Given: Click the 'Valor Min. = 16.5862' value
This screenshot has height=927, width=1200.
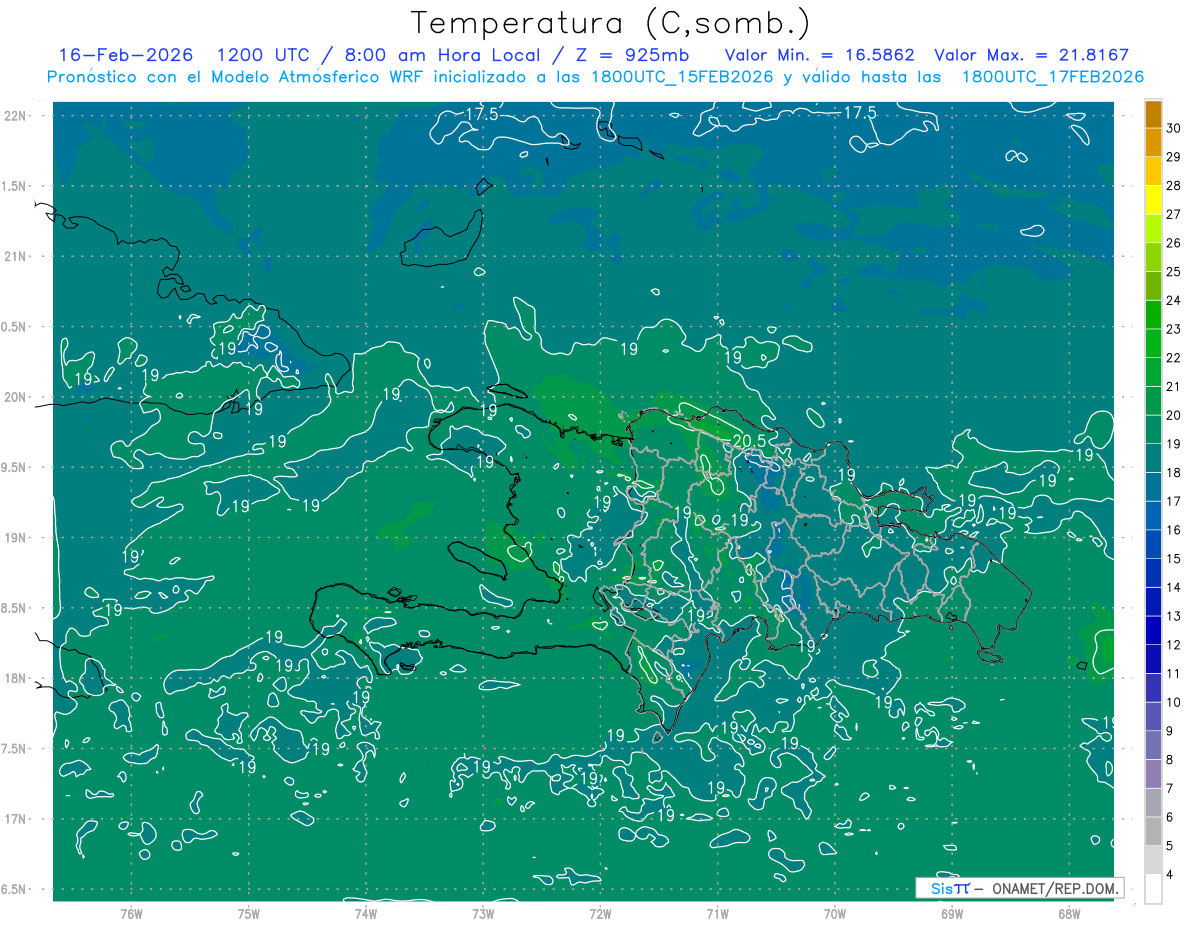Looking at the screenshot, I should tap(819, 55).
